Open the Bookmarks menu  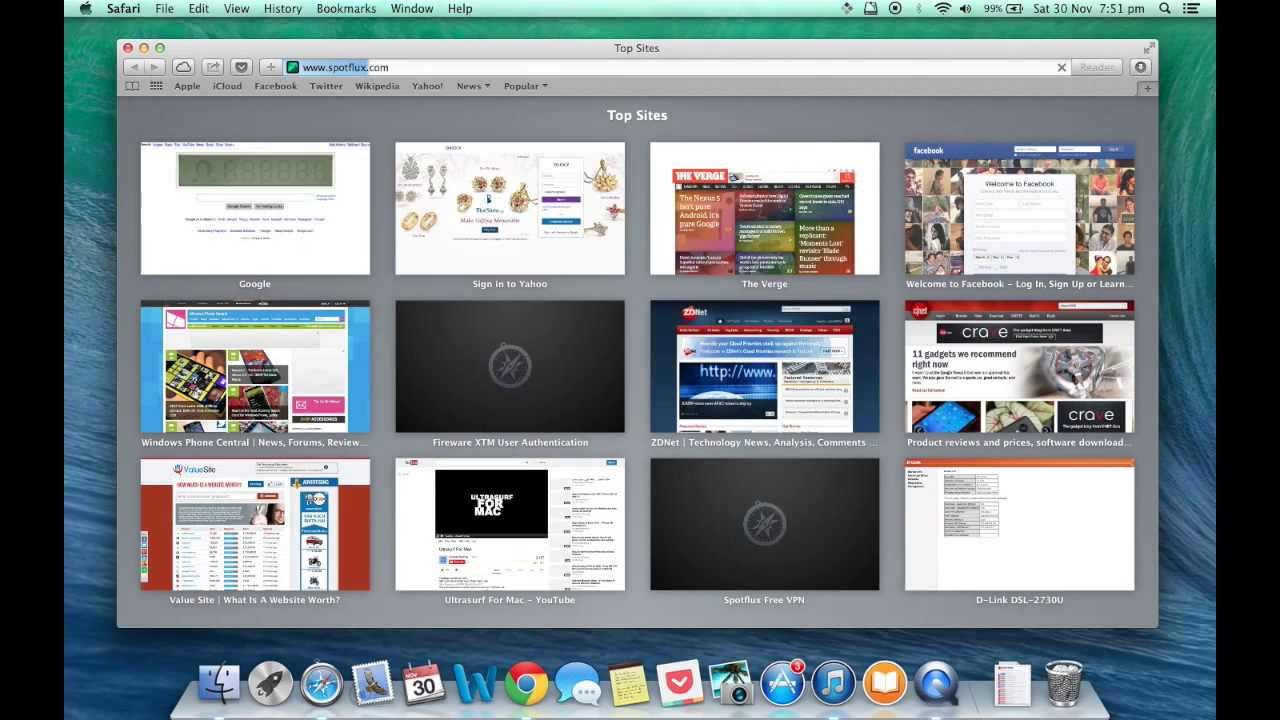click(346, 8)
